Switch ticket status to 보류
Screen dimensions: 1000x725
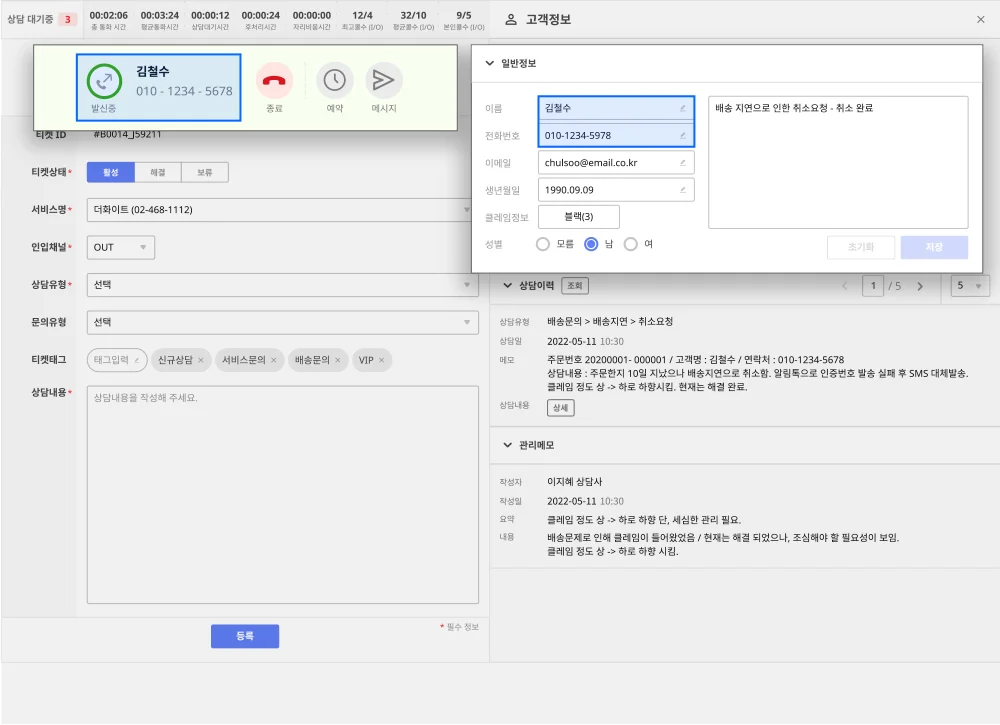tap(206, 171)
